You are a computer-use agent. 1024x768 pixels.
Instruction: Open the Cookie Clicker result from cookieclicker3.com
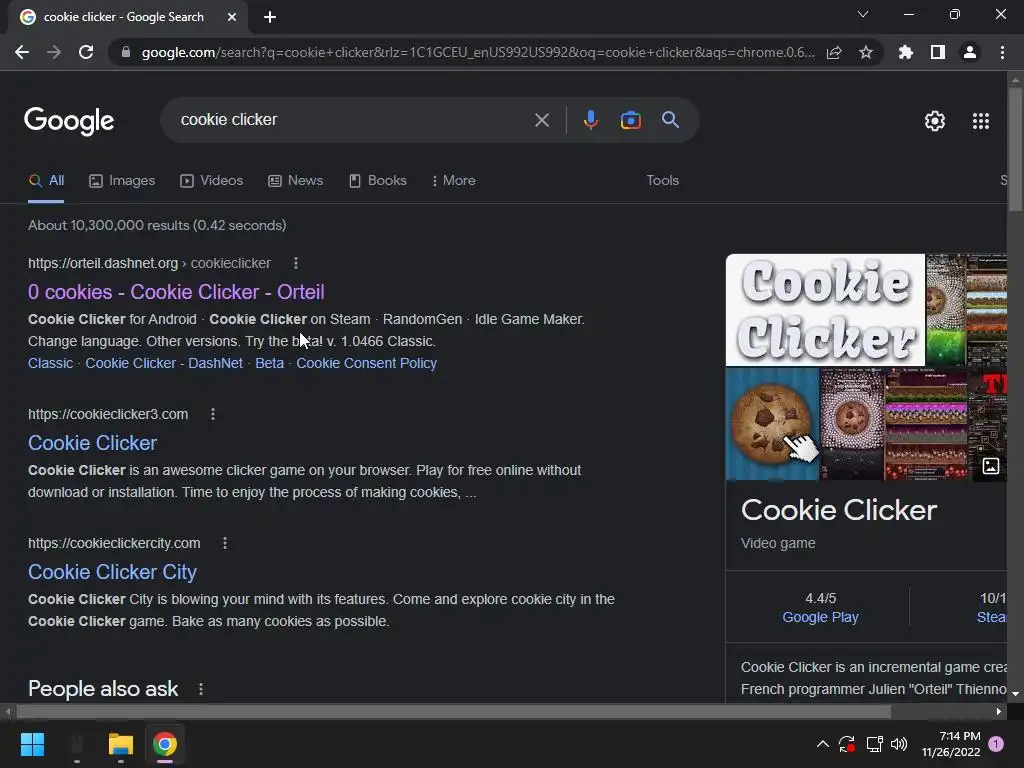tap(93, 443)
